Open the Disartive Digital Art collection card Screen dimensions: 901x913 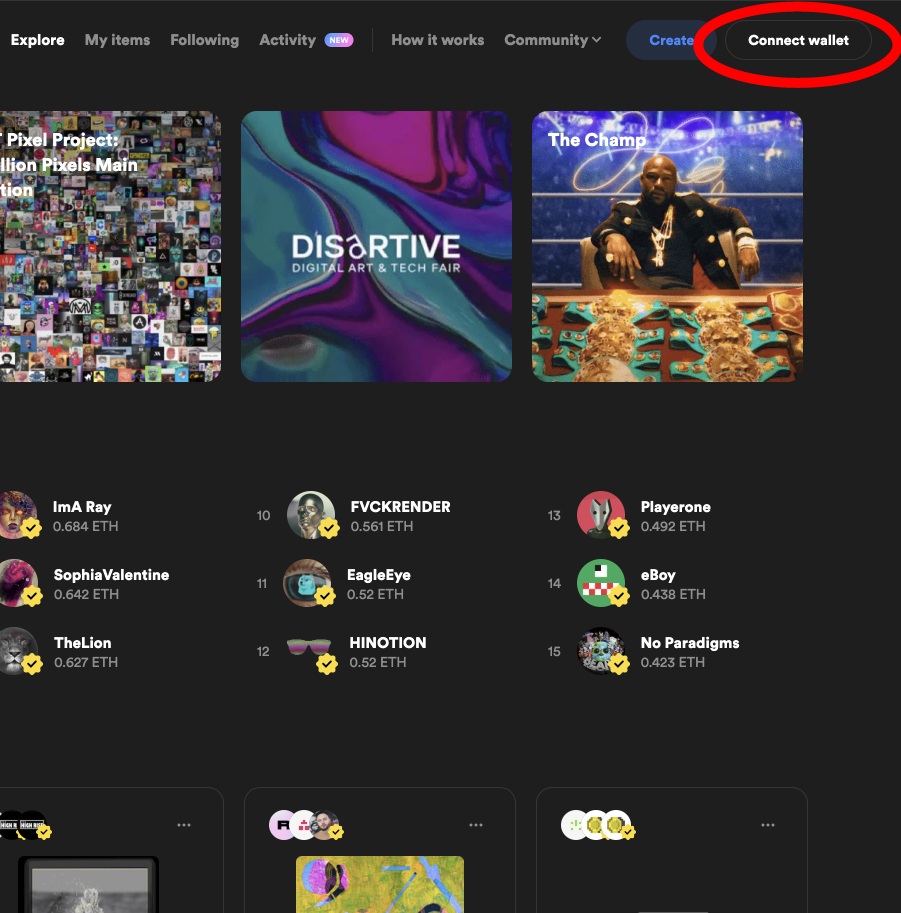click(x=376, y=246)
